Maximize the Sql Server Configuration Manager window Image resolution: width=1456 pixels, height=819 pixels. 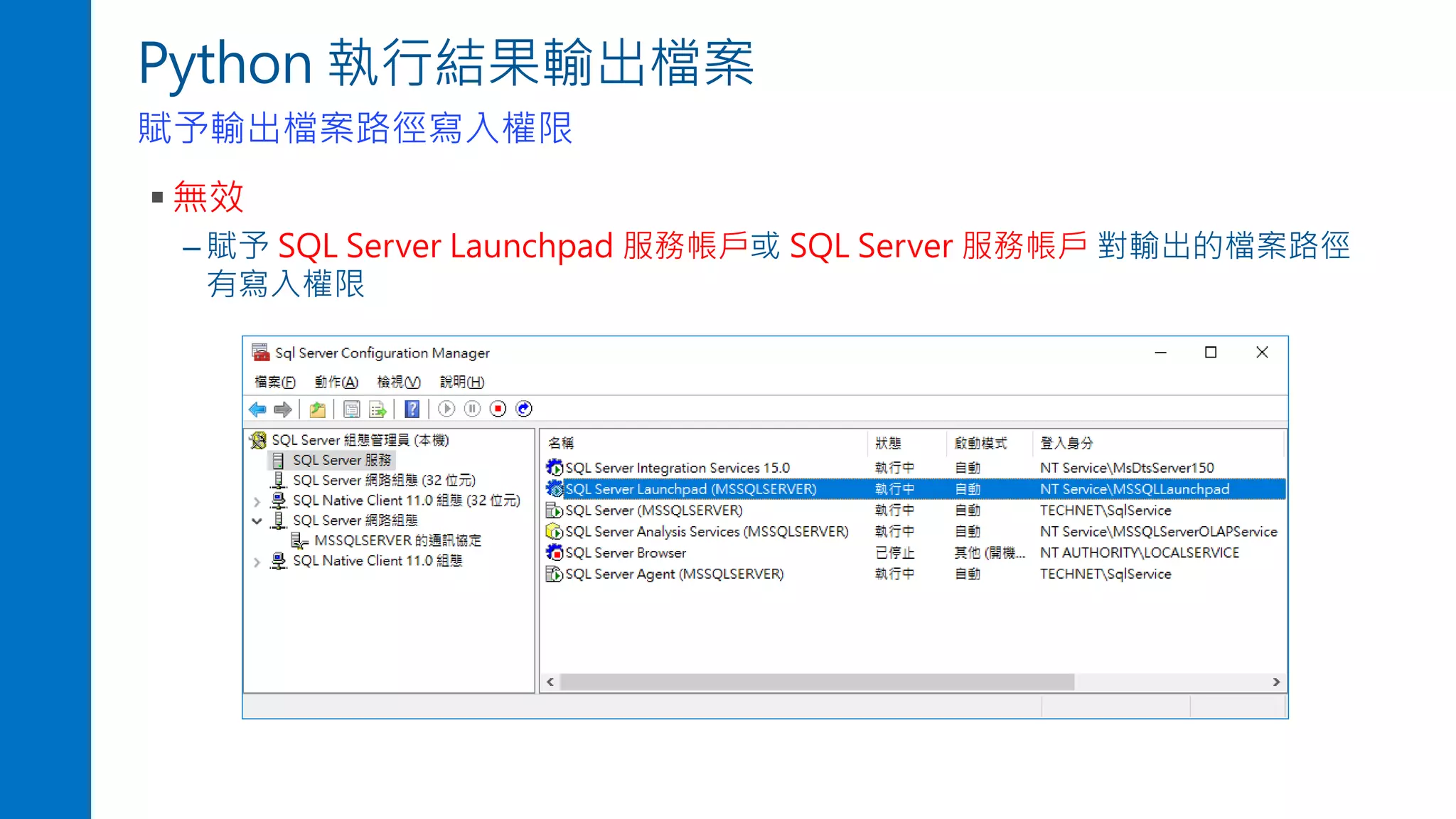(x=1211, y=352)
